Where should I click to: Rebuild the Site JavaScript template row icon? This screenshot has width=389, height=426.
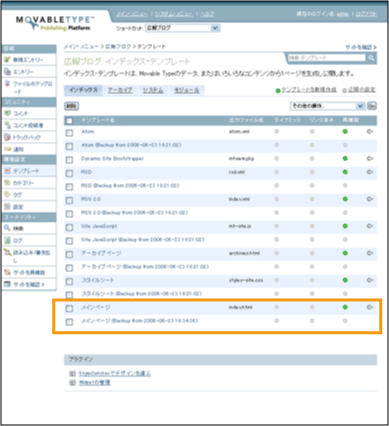coord(370,226)
